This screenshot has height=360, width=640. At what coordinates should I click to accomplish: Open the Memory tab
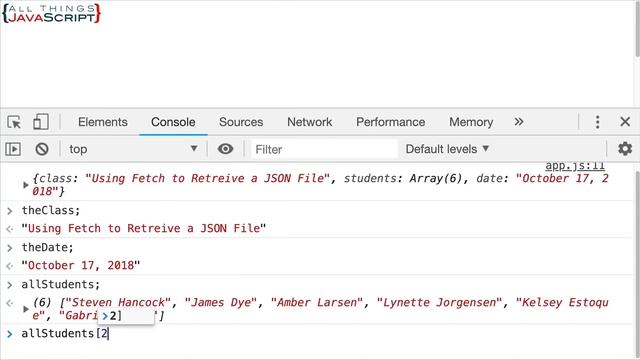471,122
